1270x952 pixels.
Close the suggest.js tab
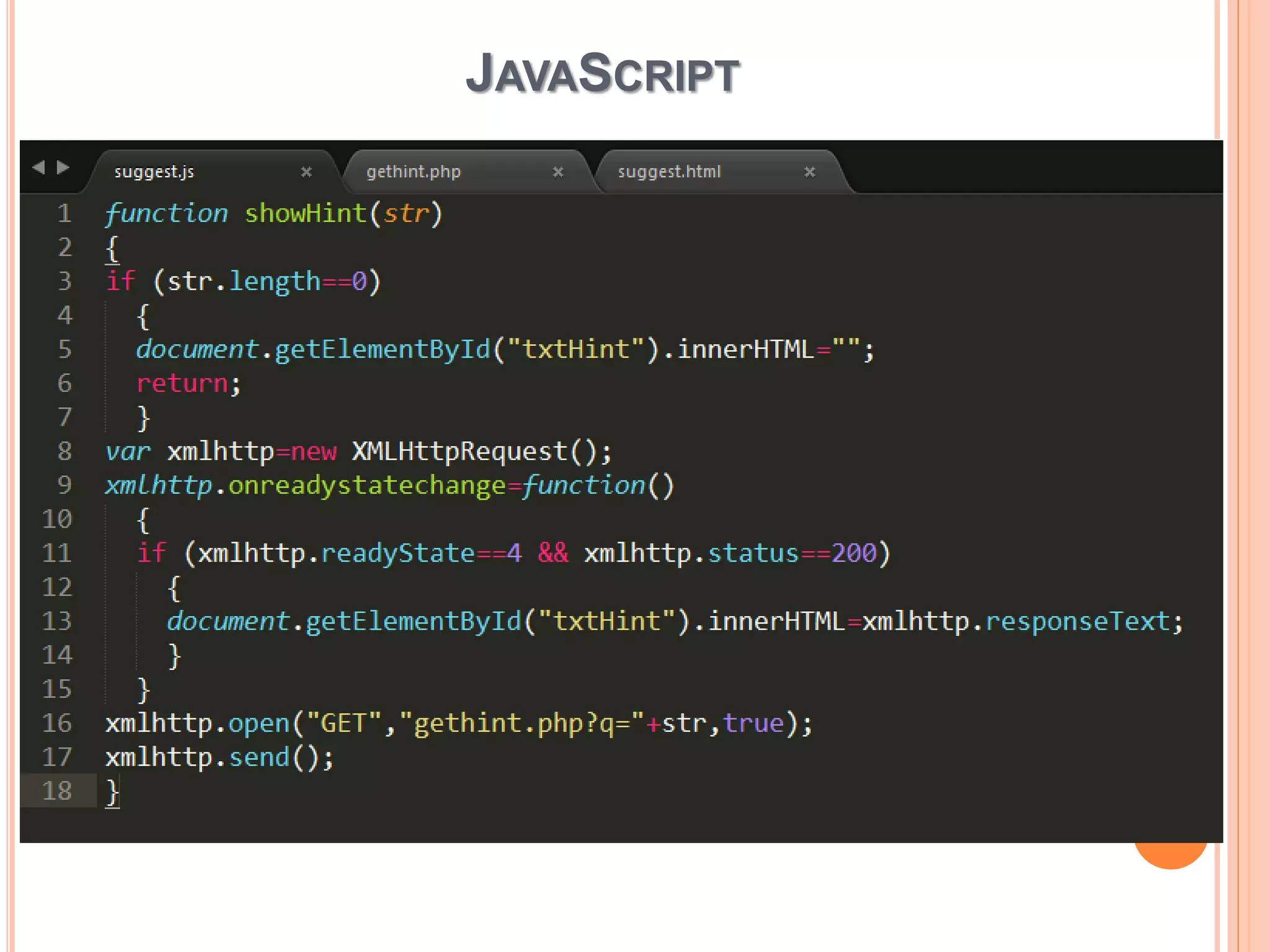coord(306,172)
